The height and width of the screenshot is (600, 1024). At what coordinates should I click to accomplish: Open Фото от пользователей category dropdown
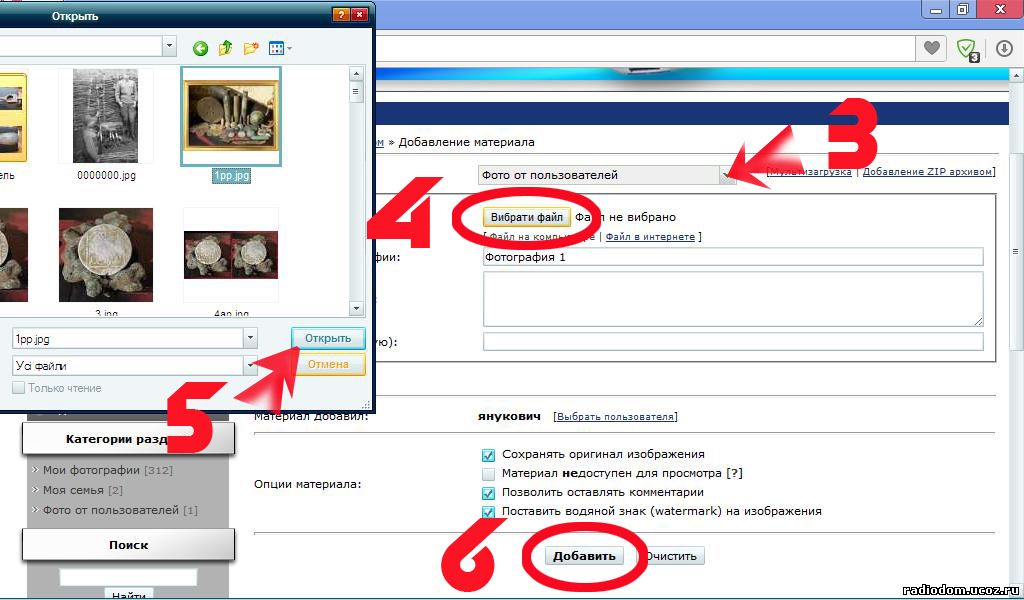[728, 175]
